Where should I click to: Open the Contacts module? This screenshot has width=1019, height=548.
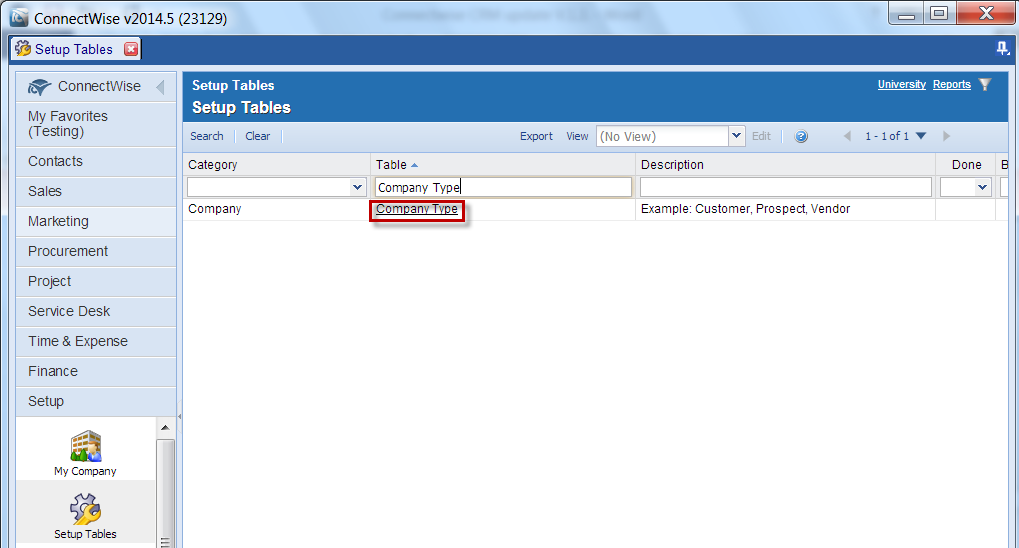(x=96, y=161)
